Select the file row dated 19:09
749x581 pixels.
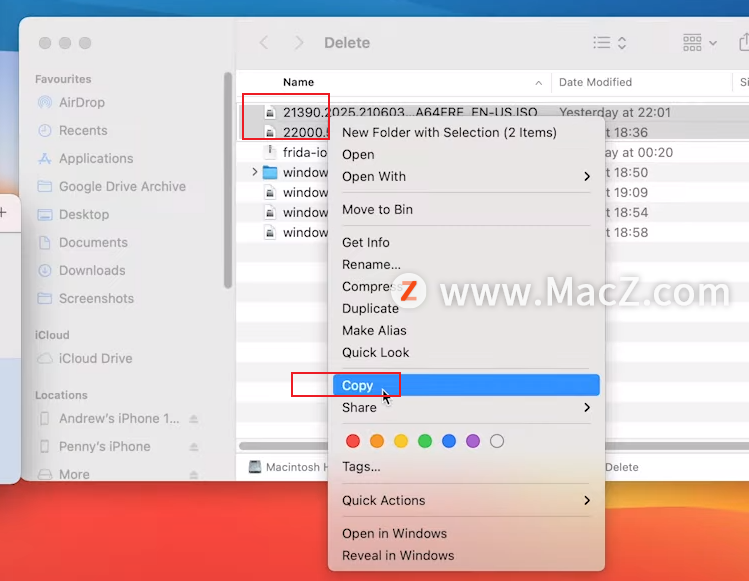(x=492, y=192)
